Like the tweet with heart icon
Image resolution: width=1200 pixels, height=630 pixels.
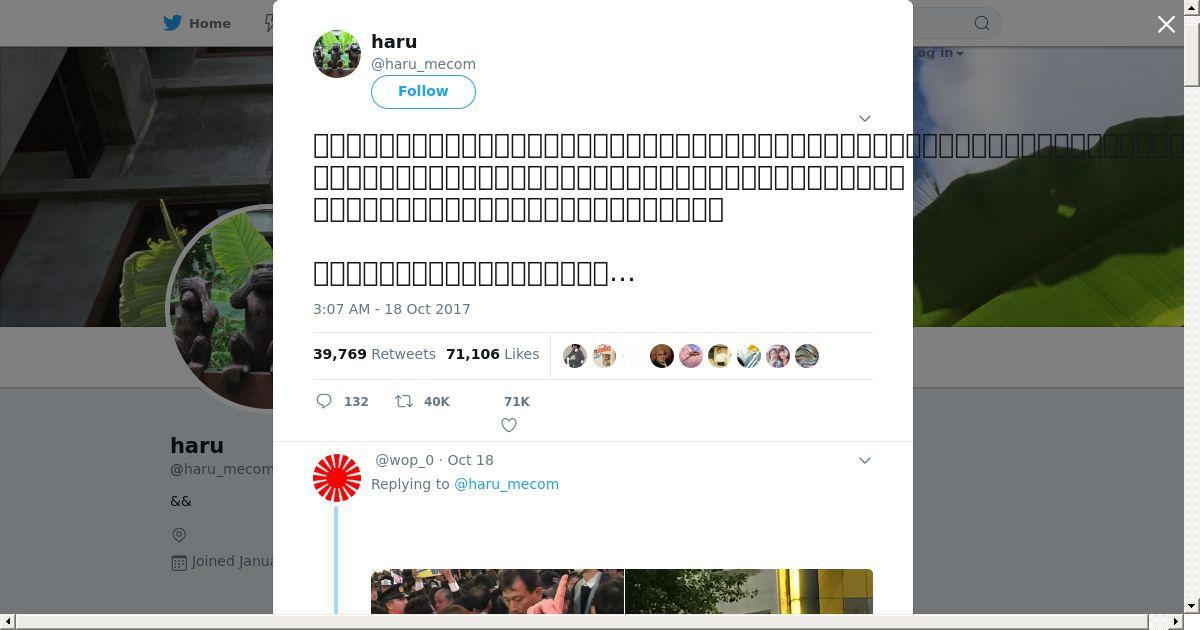[509, 425]
